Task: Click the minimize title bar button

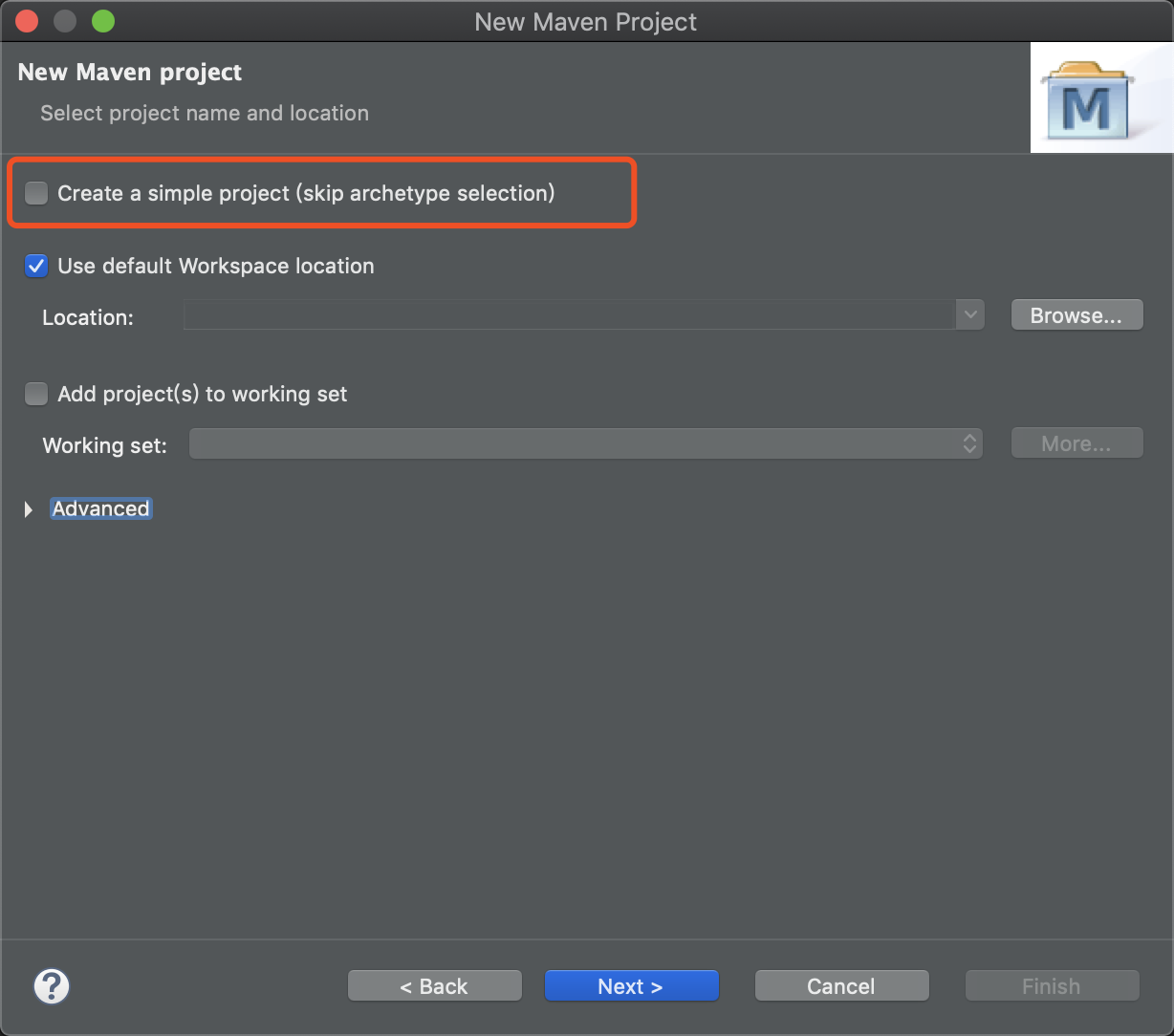Action: (65, 21)
